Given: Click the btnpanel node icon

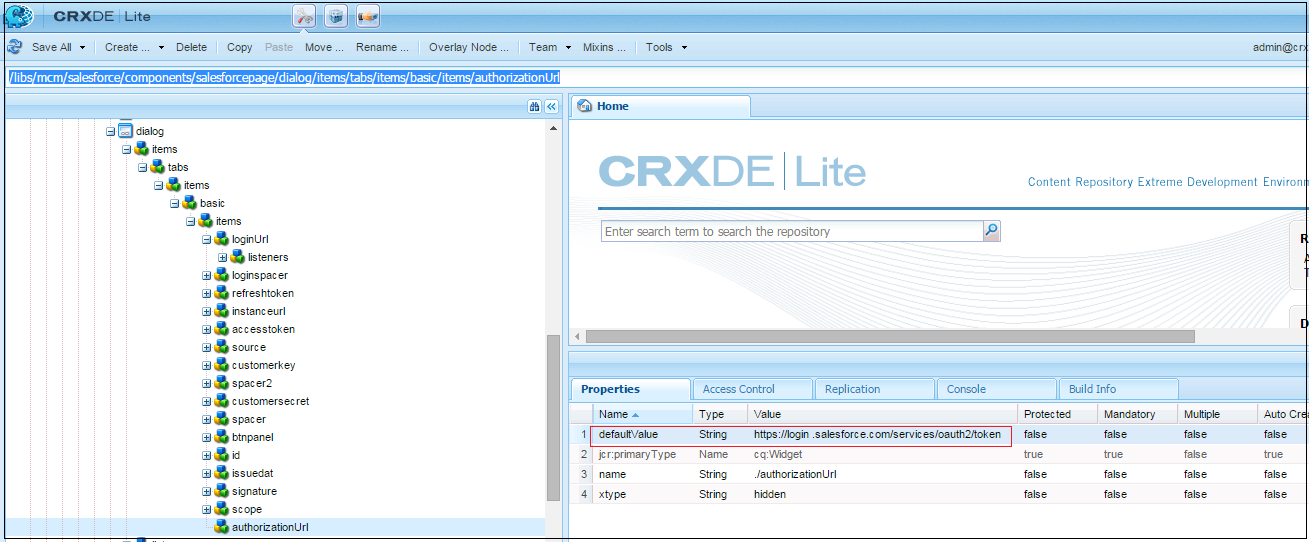Looking at the screenshot, I should pos(222,437).
